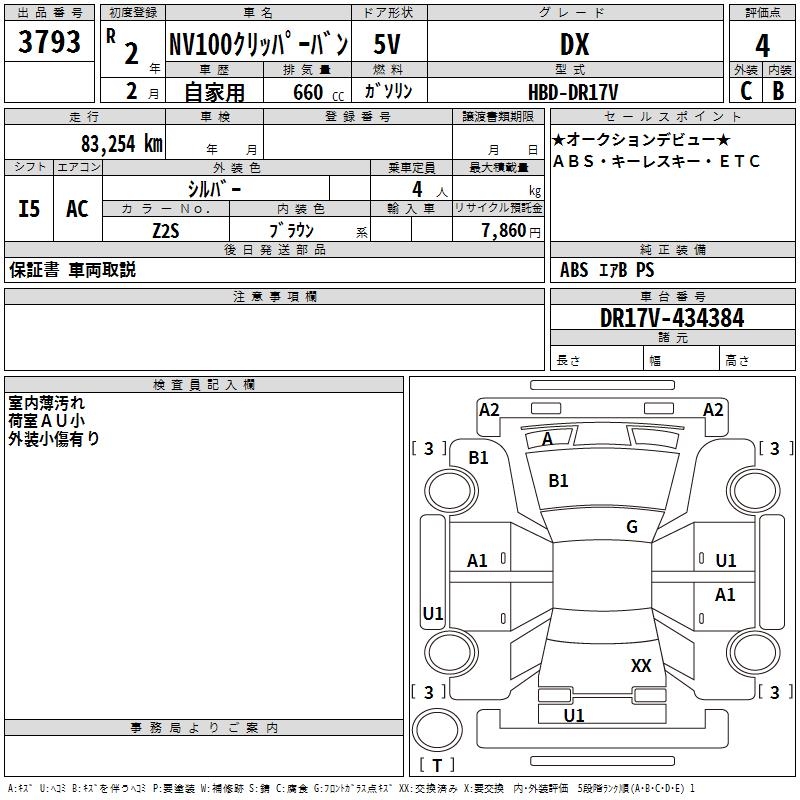Select the lot number 3793 field
800x800 pixels.
pyautogui.click(x=50, y=44)
